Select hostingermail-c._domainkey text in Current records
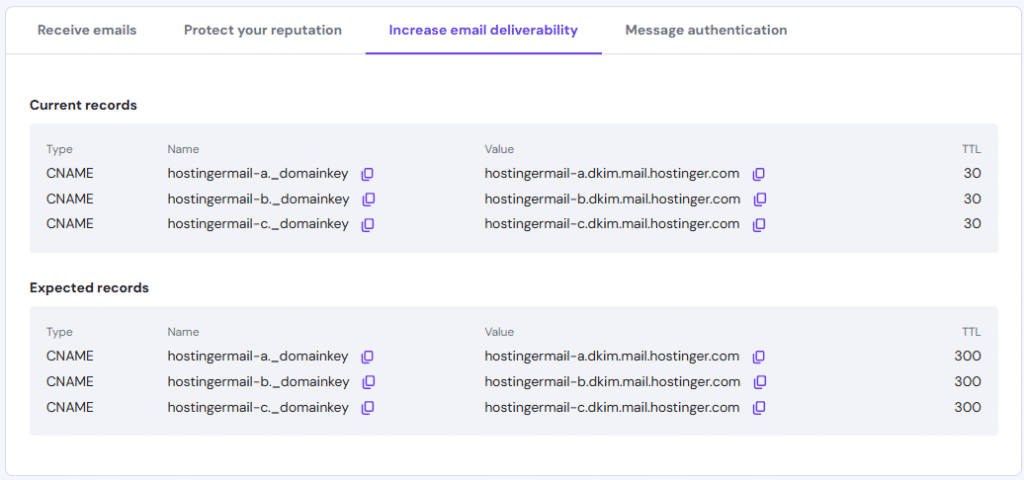 point(258,223)
